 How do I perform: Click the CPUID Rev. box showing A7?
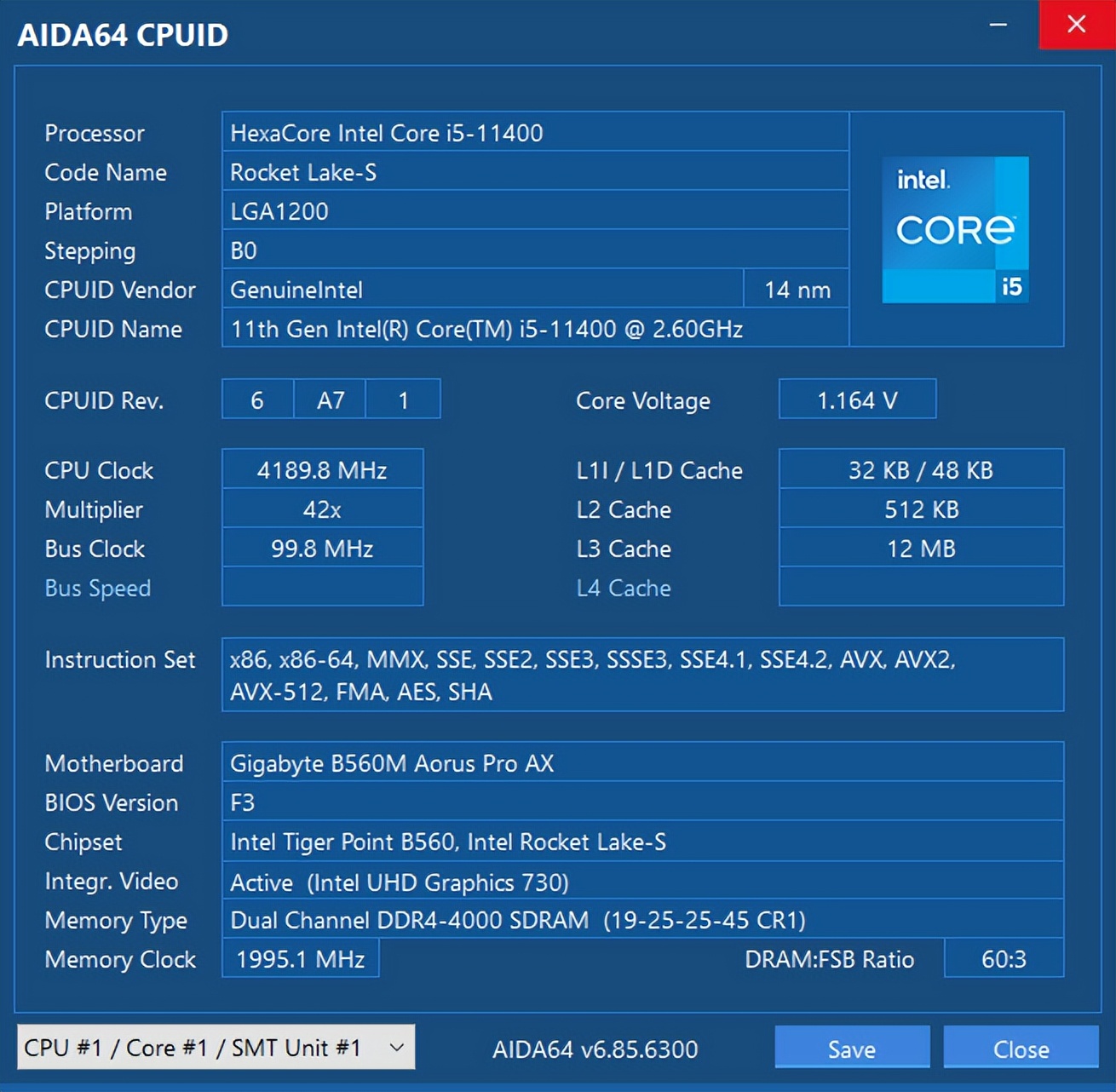330,399
